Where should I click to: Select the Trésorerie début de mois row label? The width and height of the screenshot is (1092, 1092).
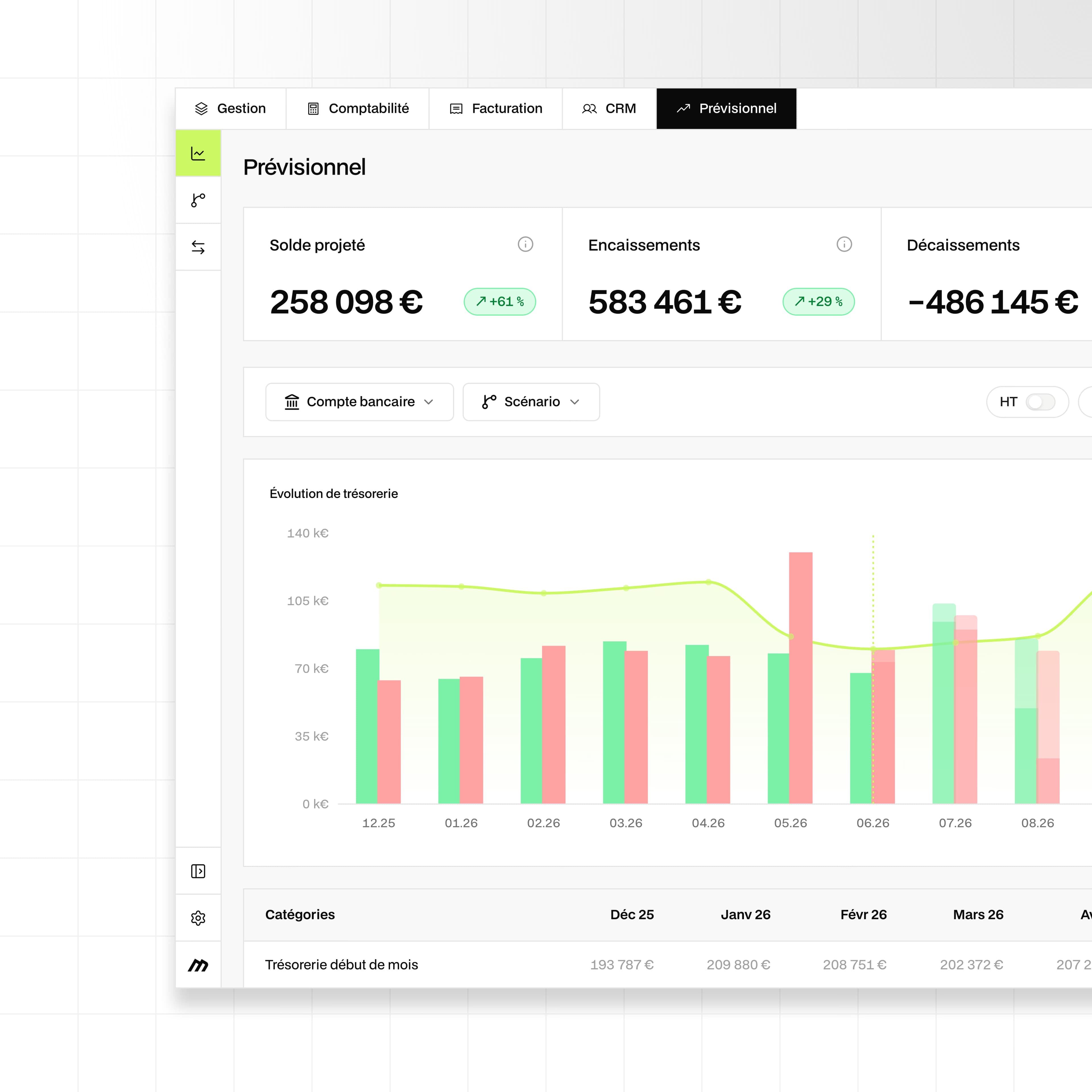341,965
